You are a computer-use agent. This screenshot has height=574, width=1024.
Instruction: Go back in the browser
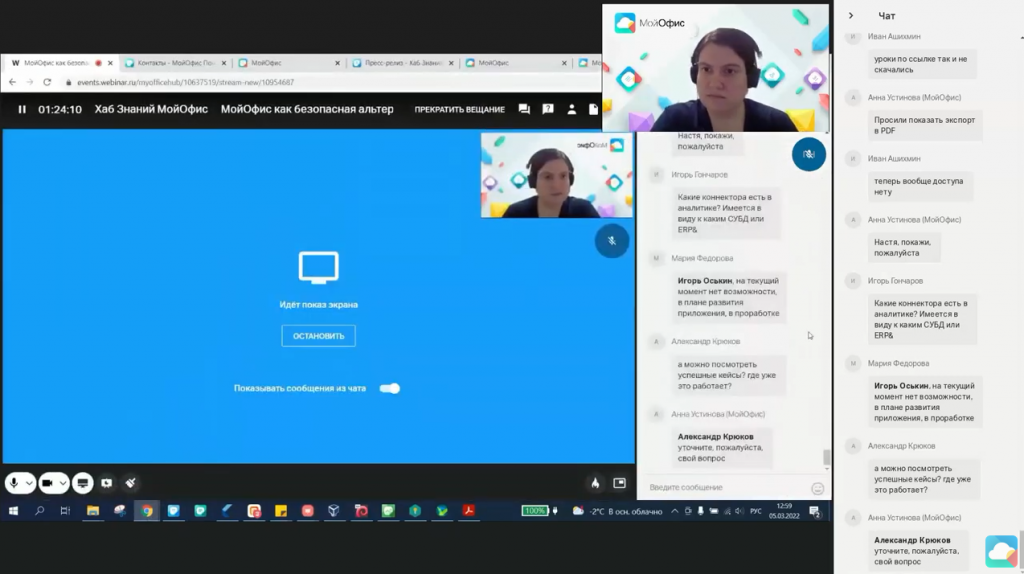tap(12, 82)
